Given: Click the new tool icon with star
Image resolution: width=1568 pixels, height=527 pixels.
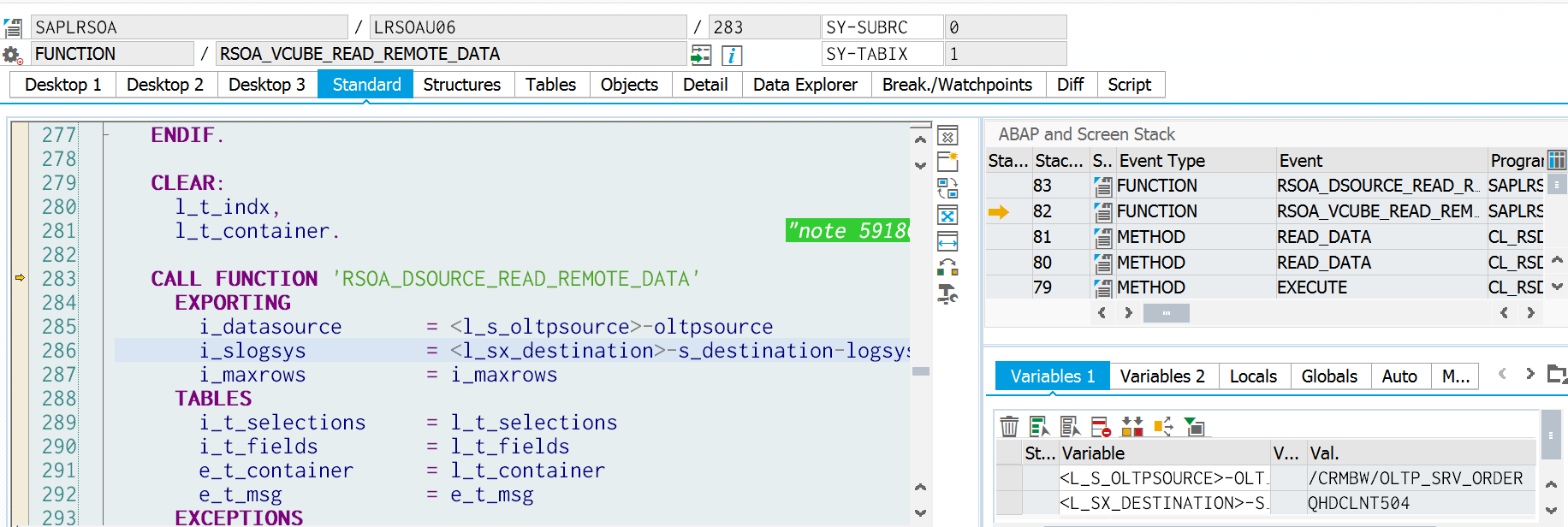Looking at the screenshot, I should click(947, 162).
